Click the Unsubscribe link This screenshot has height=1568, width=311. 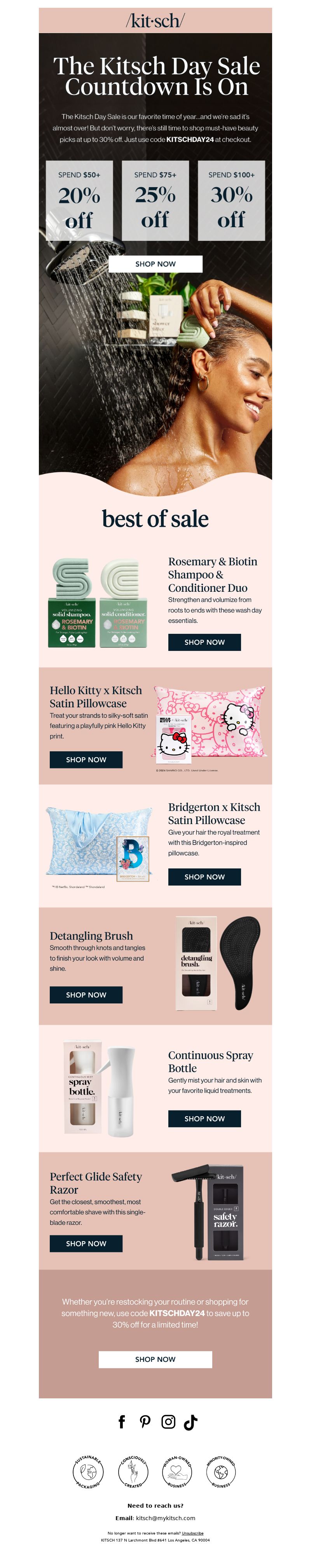(x=192, y=1533)
